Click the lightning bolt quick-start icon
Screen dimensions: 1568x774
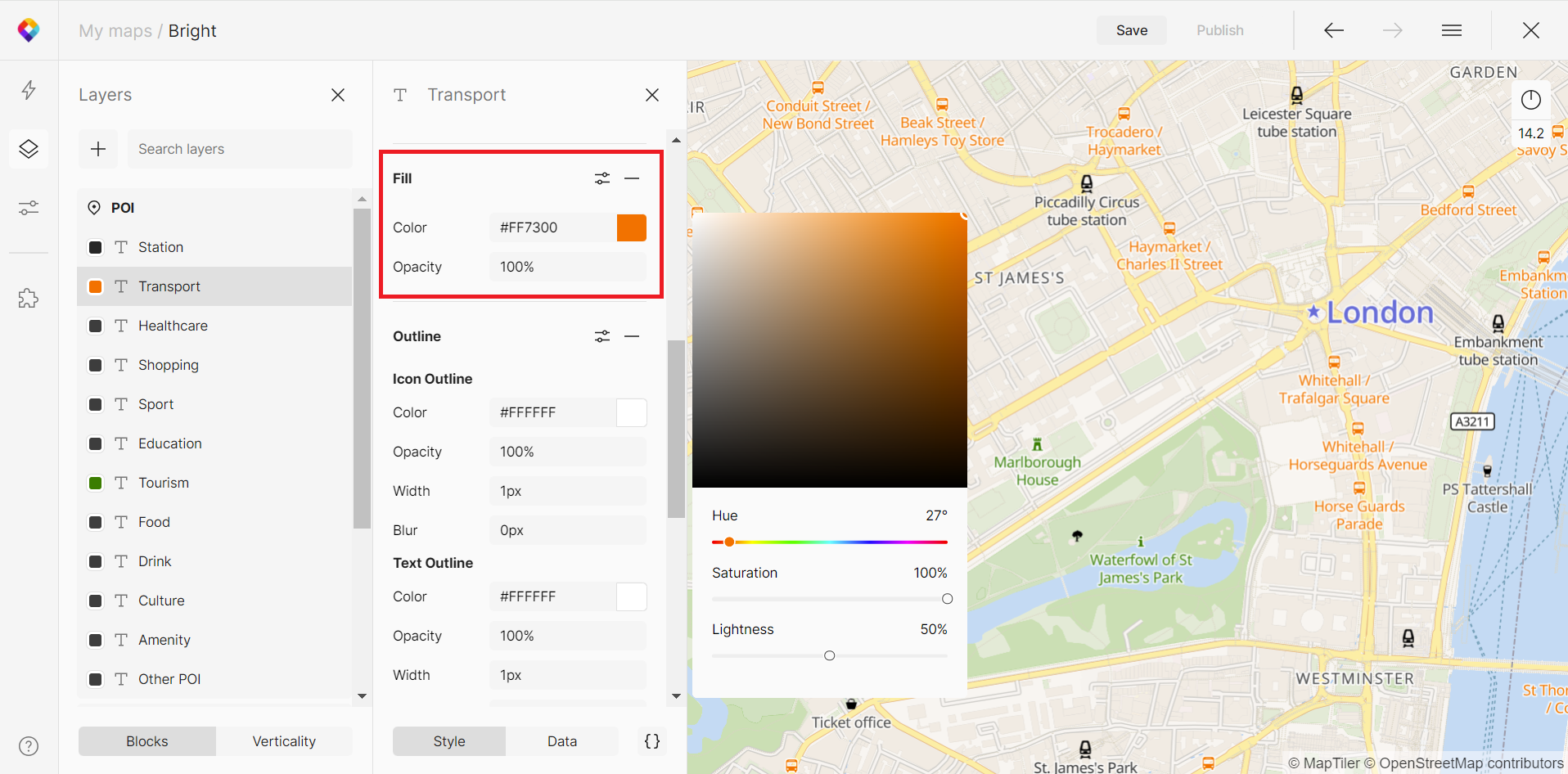point(29,90)
